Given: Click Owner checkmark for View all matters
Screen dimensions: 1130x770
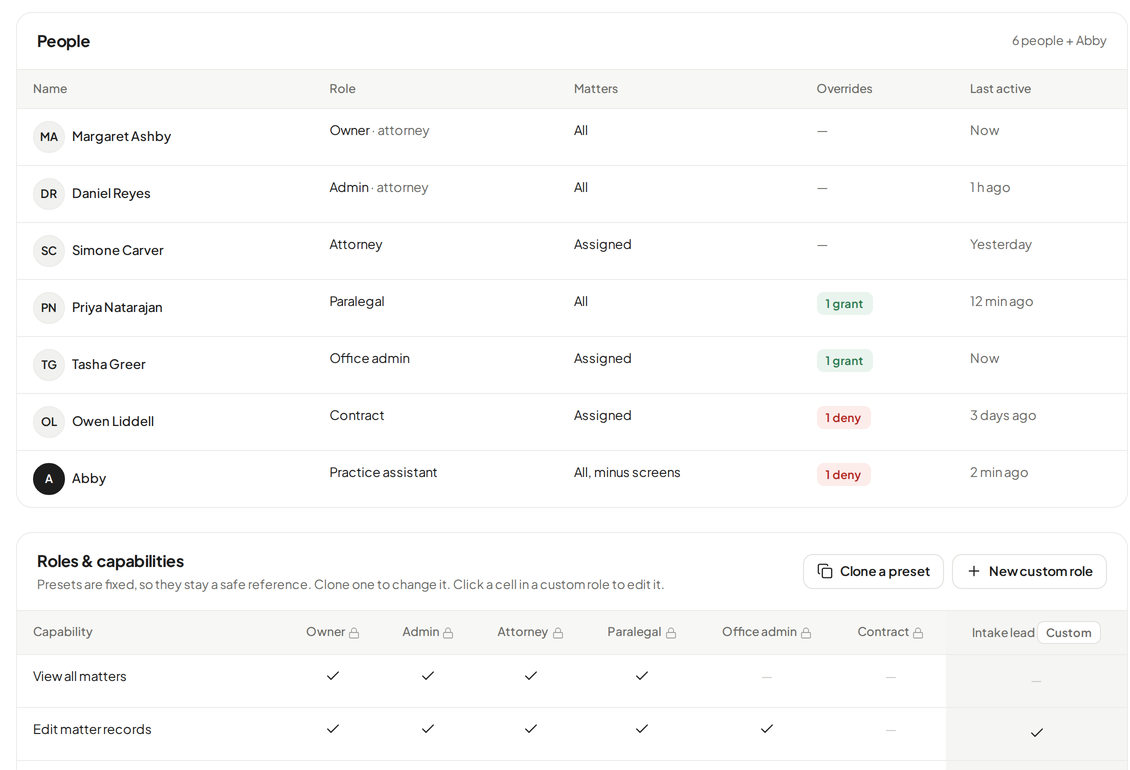Looking at the screenshot, I should pyautogui.click(x=333, y=676).
